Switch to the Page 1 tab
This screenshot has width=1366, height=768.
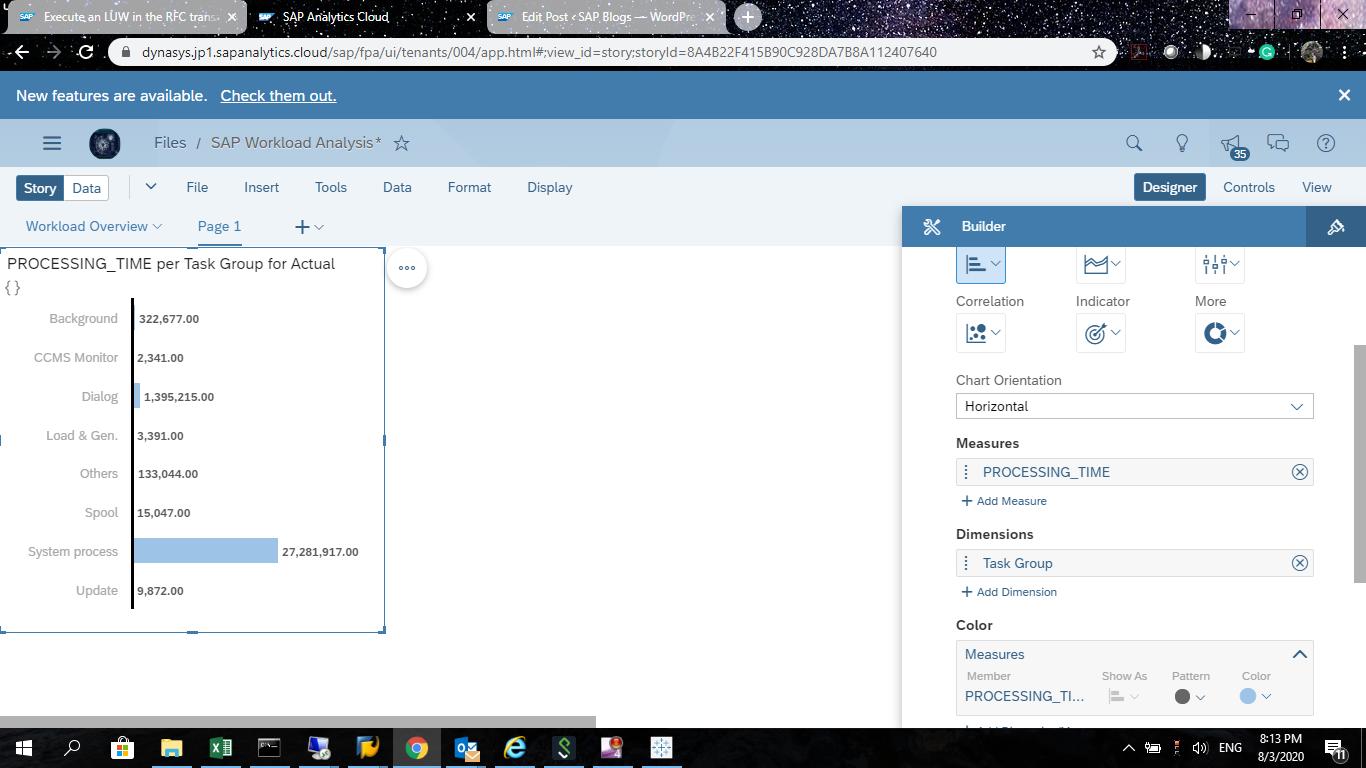pyautogui.click(x=219, y=226)
